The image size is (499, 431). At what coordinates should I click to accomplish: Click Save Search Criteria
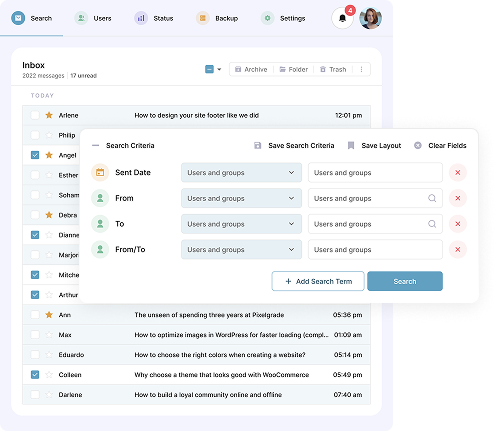click(294, 146)
